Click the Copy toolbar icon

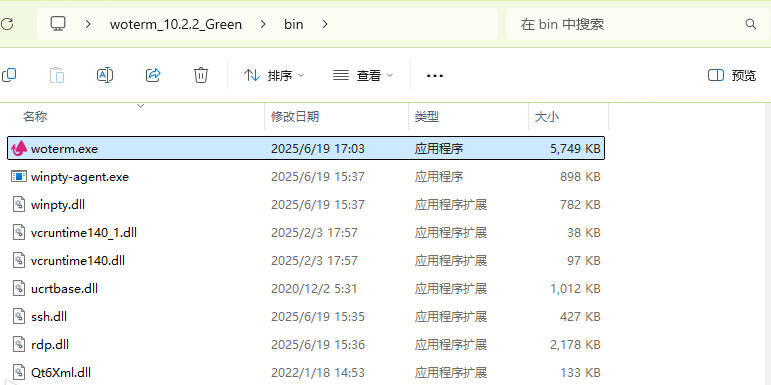click(x=9, y=75)
